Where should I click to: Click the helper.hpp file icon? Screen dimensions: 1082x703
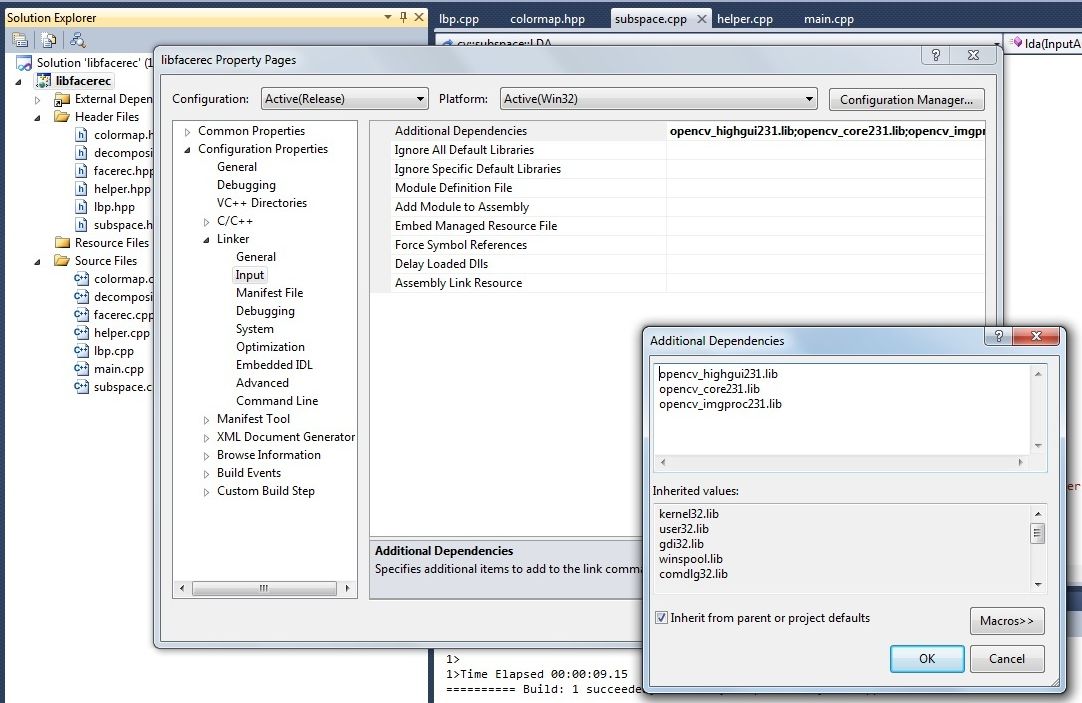point(81,188)
